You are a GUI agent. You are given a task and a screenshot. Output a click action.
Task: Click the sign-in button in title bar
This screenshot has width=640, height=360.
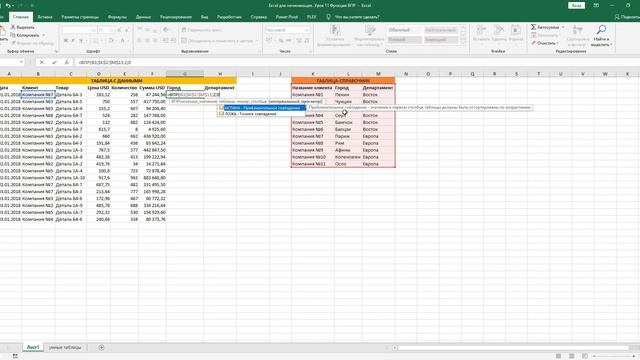click(x=576, y=5)
